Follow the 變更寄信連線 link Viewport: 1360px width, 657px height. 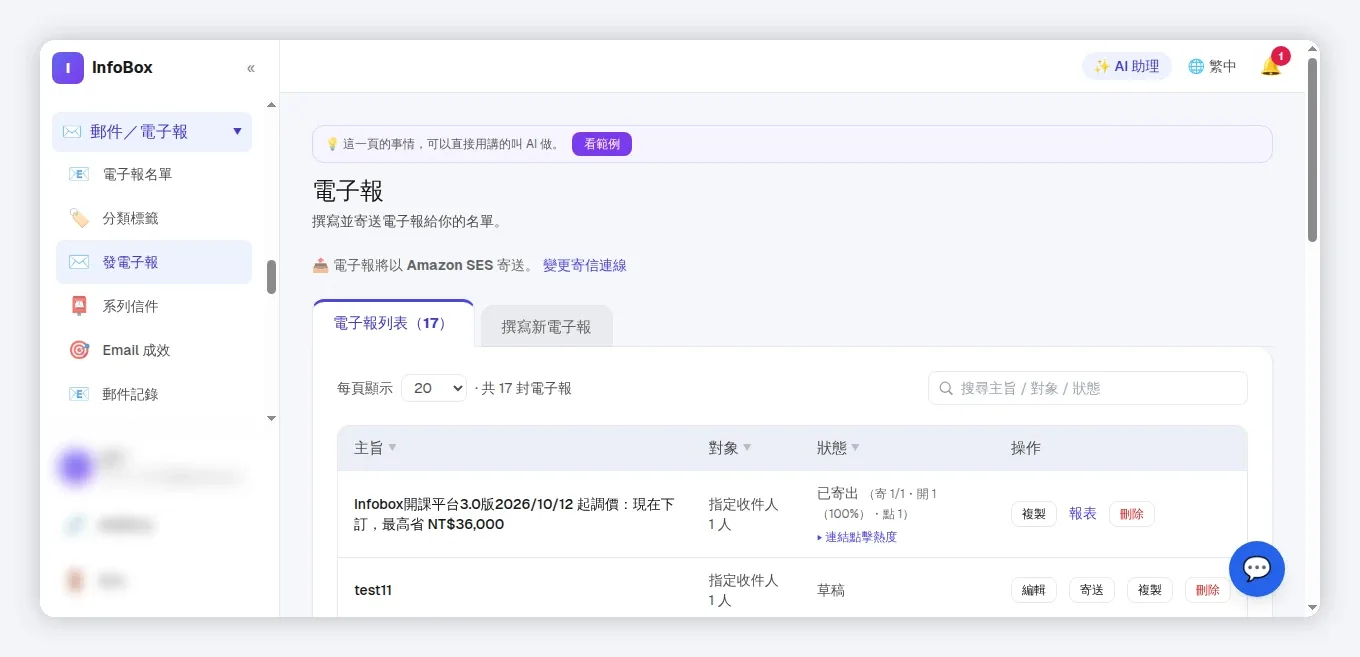pos(585,265)
